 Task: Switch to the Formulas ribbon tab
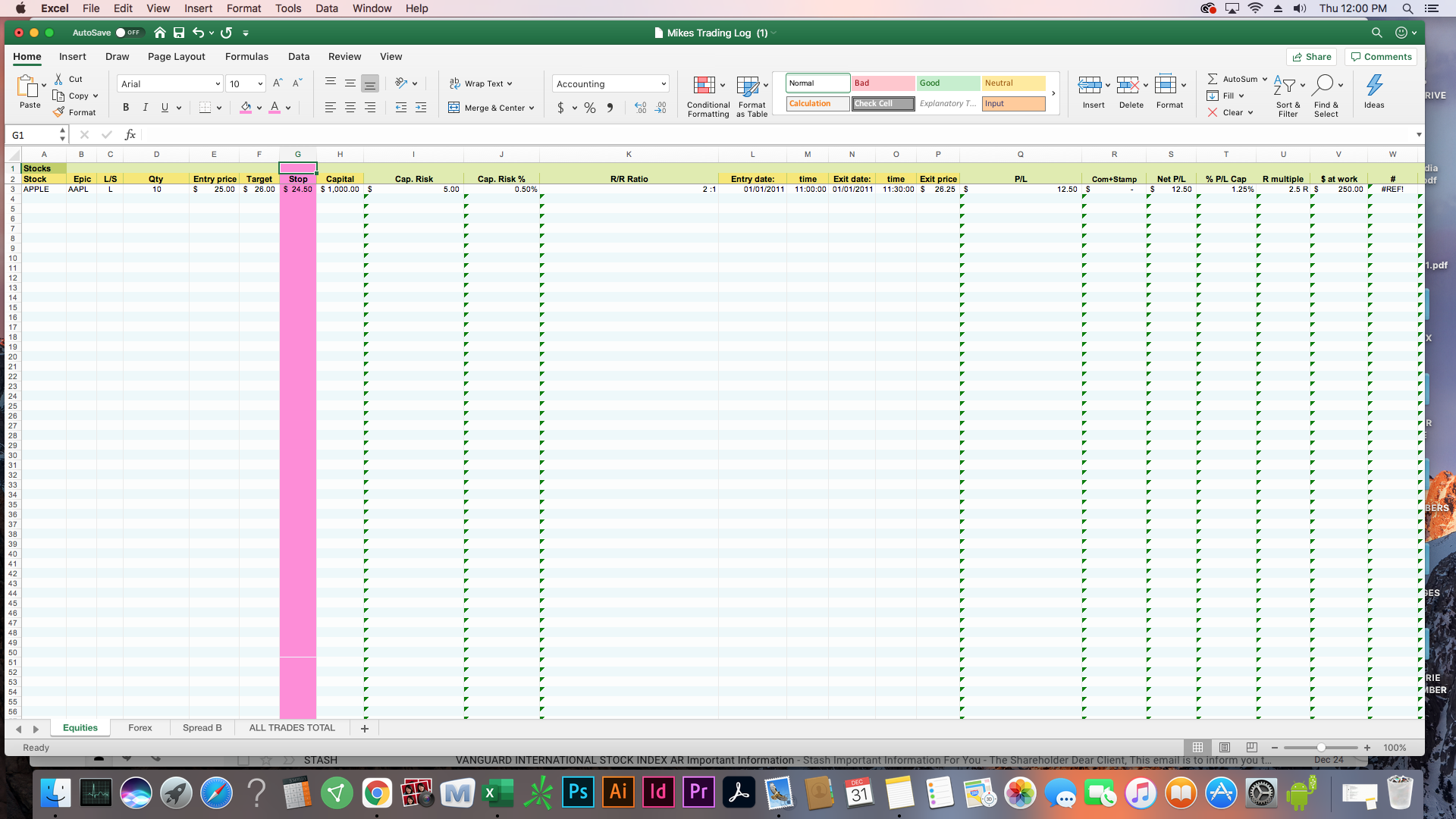pos(246,57)
